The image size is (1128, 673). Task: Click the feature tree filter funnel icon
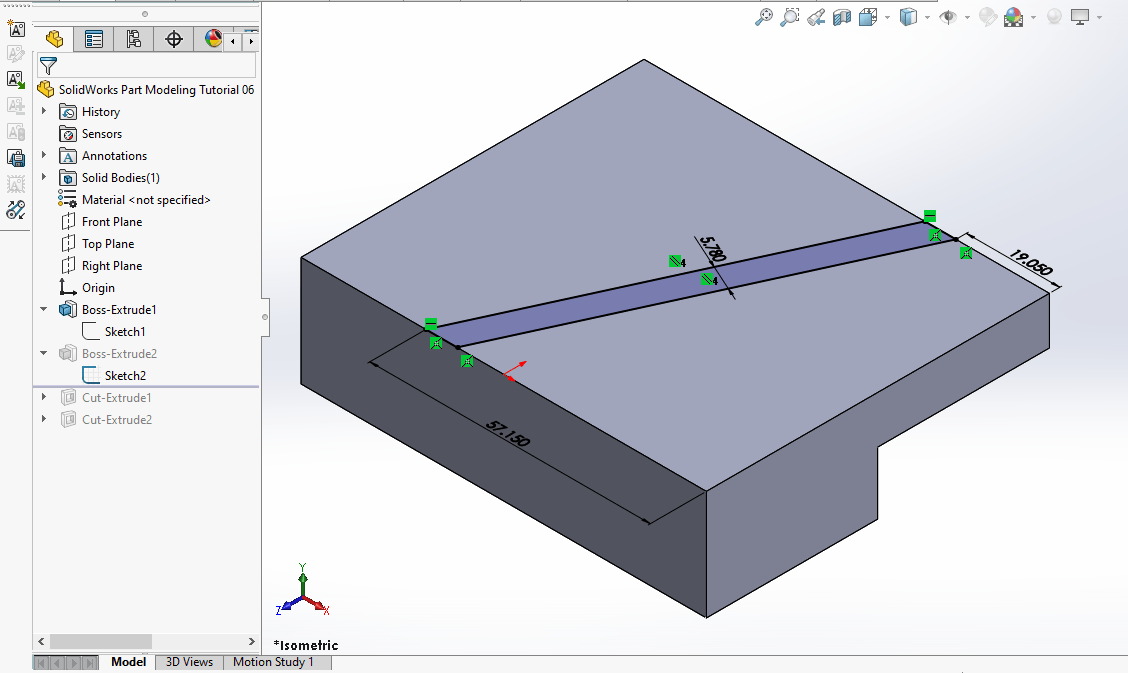point(48,66)
